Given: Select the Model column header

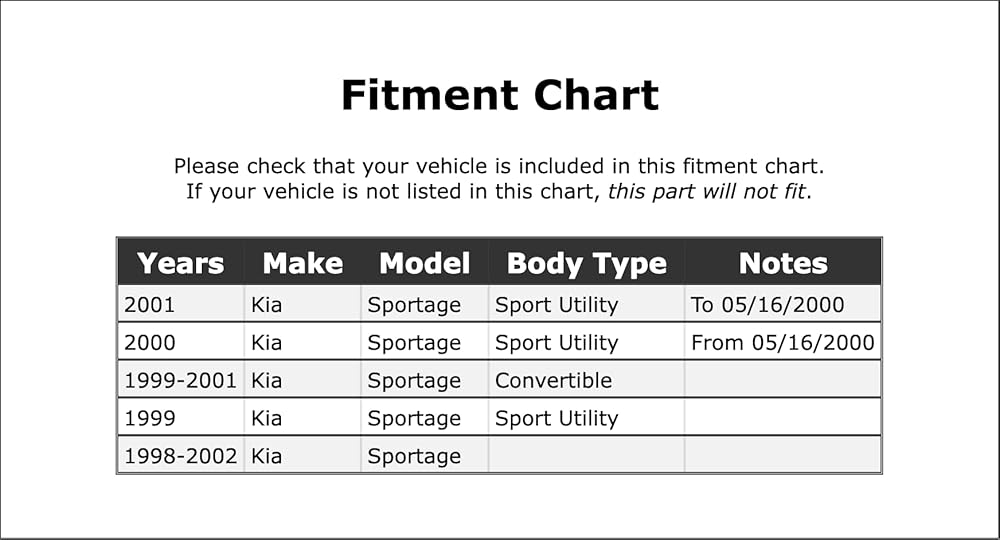Looking at the screenshot, I should tap(425, 263).
